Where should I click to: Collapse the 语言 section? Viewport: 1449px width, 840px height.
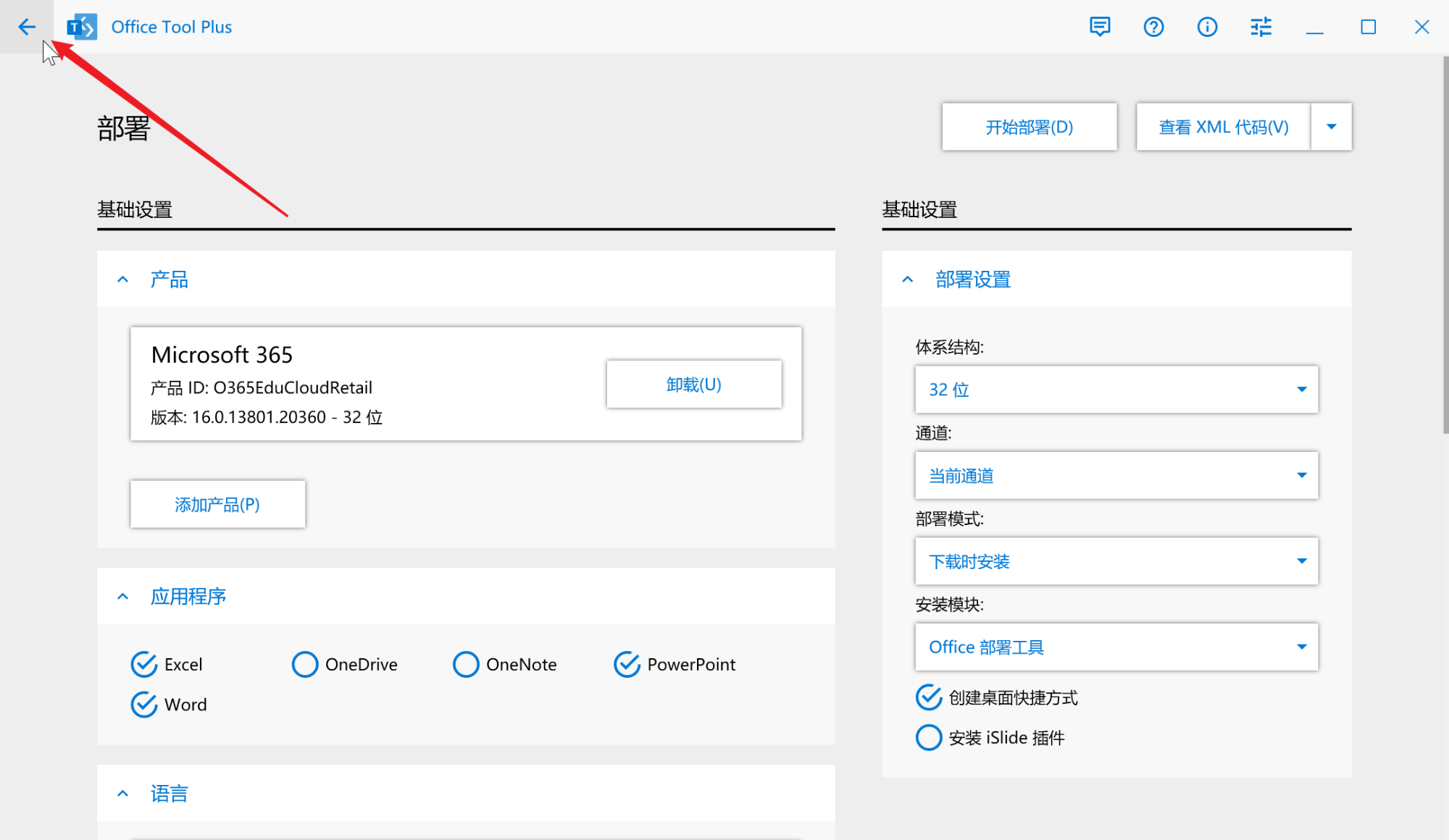tap(123, 794)
